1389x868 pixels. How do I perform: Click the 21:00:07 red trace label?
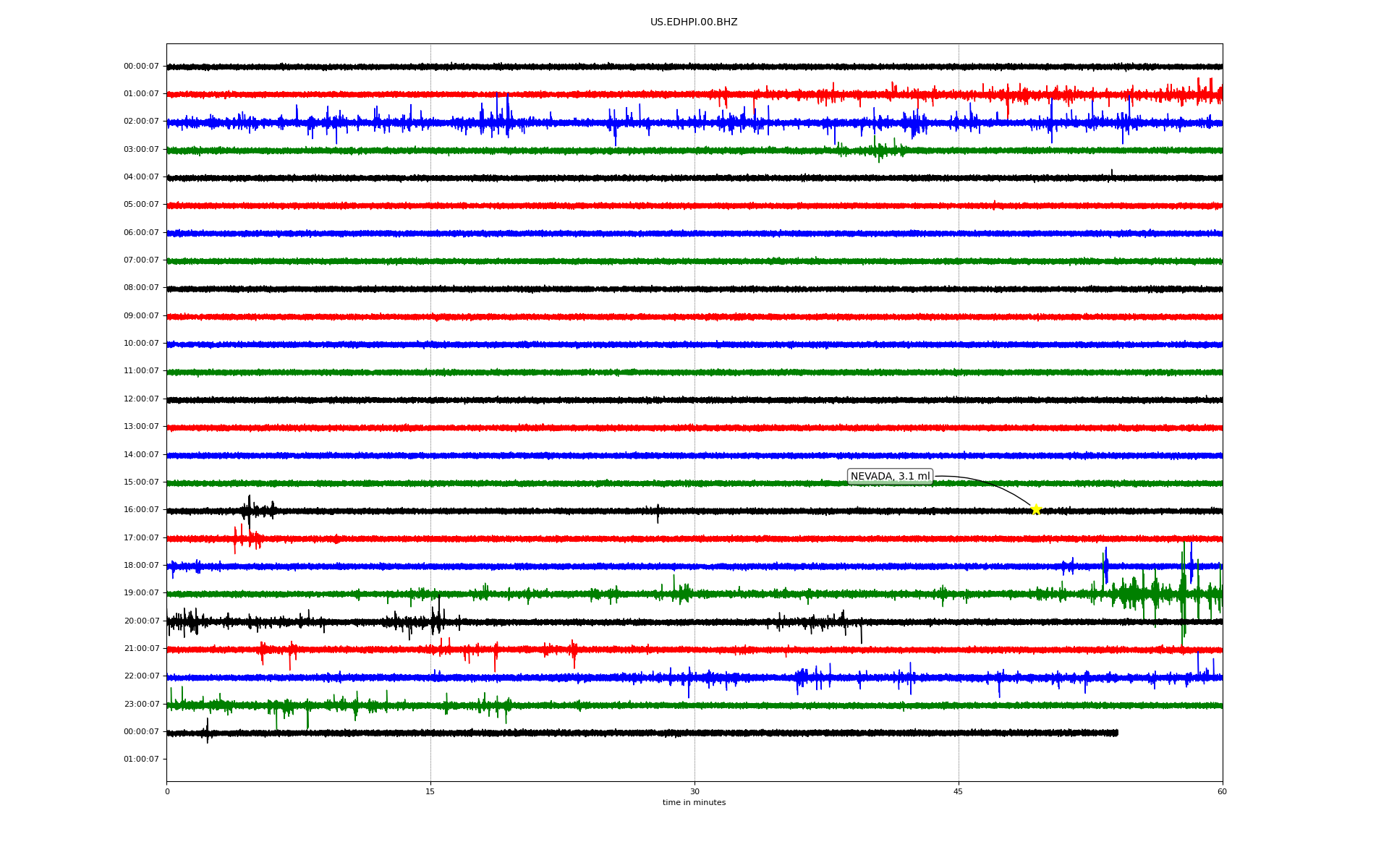point(141,648)
